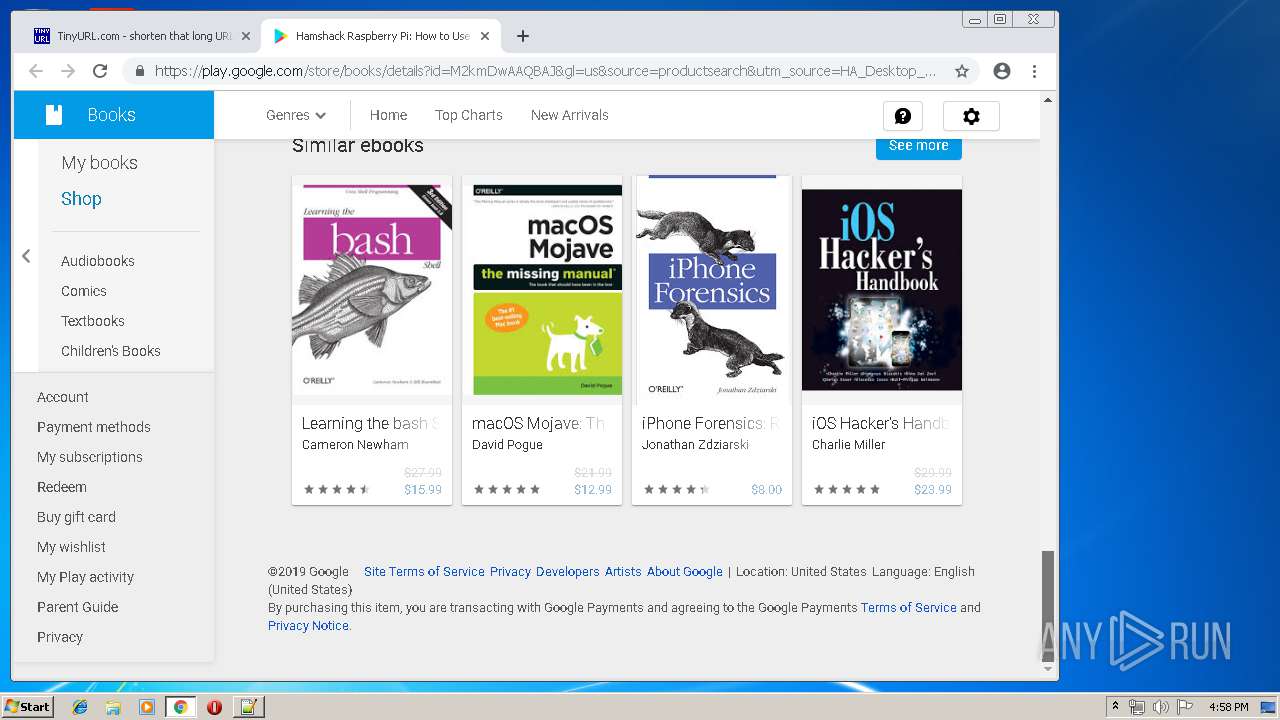Click the See more button
Image resolution: width=1280 pixels, height=720 pixels.
click(x=918, y=146)
